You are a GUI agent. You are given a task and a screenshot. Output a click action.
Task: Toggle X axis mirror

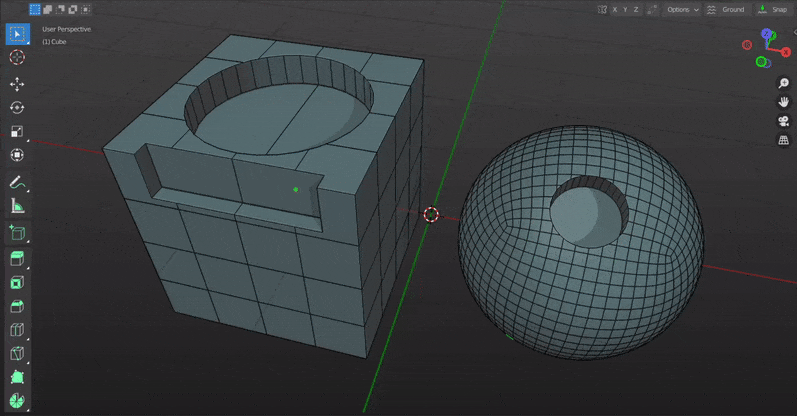click(615, 10)
